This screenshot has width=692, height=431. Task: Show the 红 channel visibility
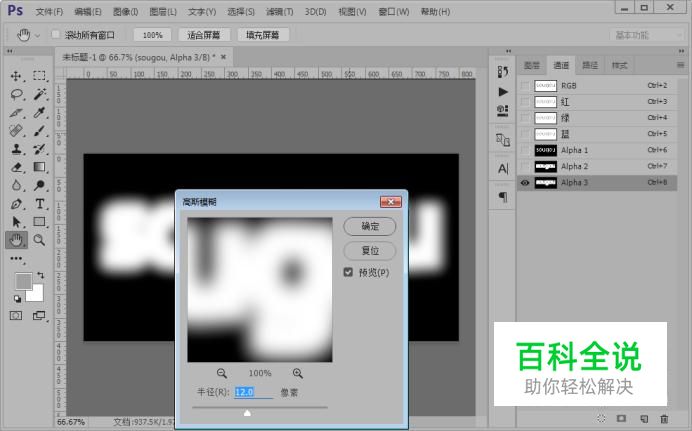click(x=525, y=102)
